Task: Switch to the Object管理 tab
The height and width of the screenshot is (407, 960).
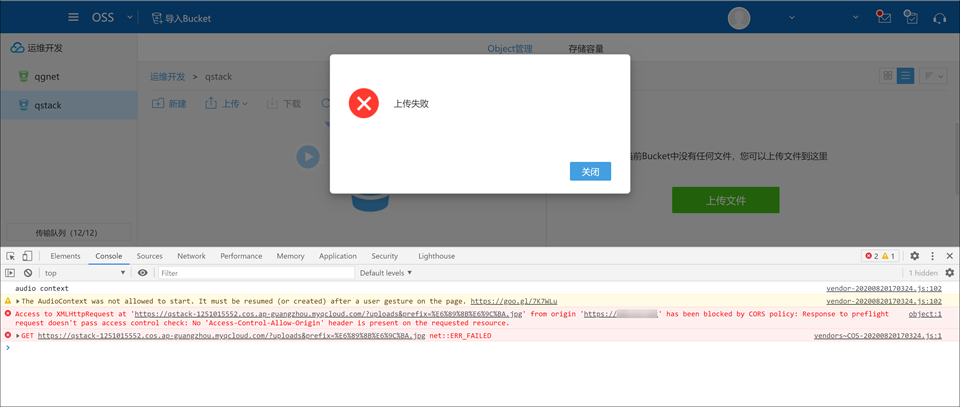Action: click(509, 48)
